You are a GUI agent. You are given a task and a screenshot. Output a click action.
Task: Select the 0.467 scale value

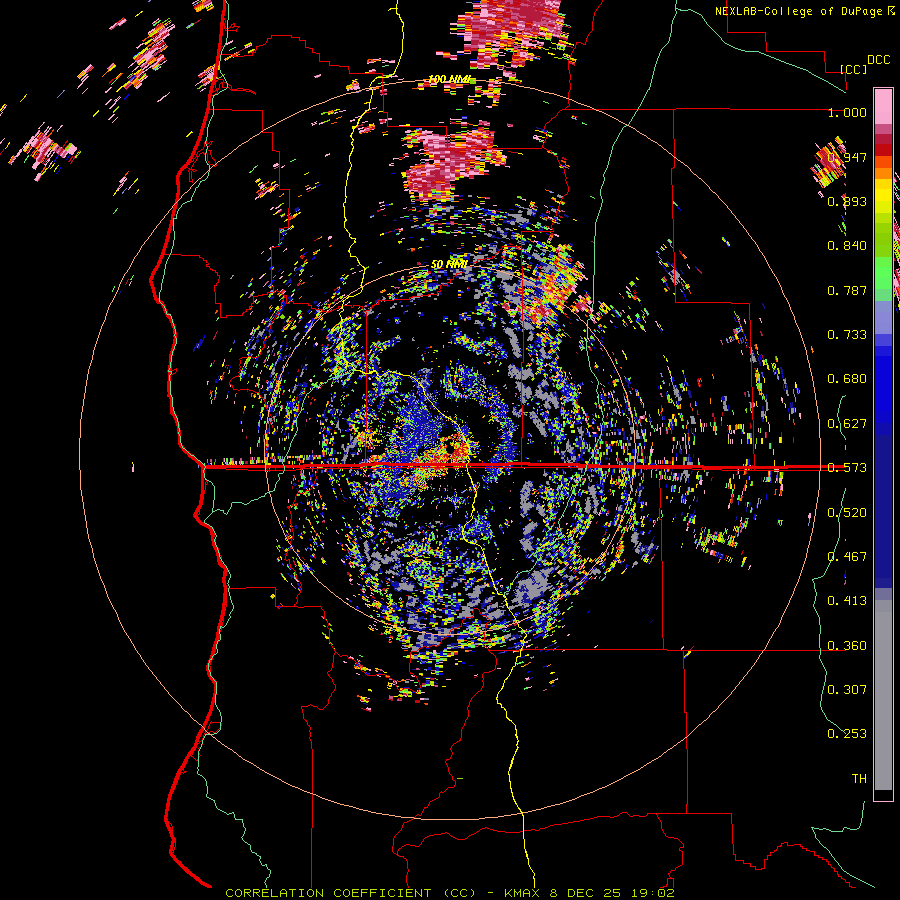tap(847, 557)
